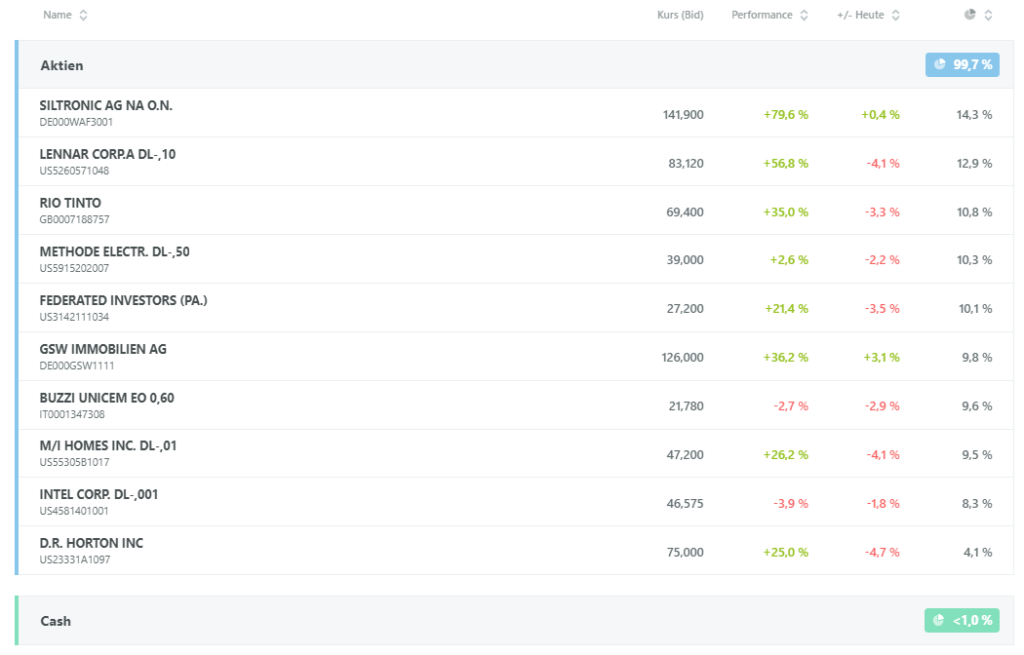Click Methode bid price 39,000
The width and height of the screenshot is (1024, 655).
coord(685,260)
